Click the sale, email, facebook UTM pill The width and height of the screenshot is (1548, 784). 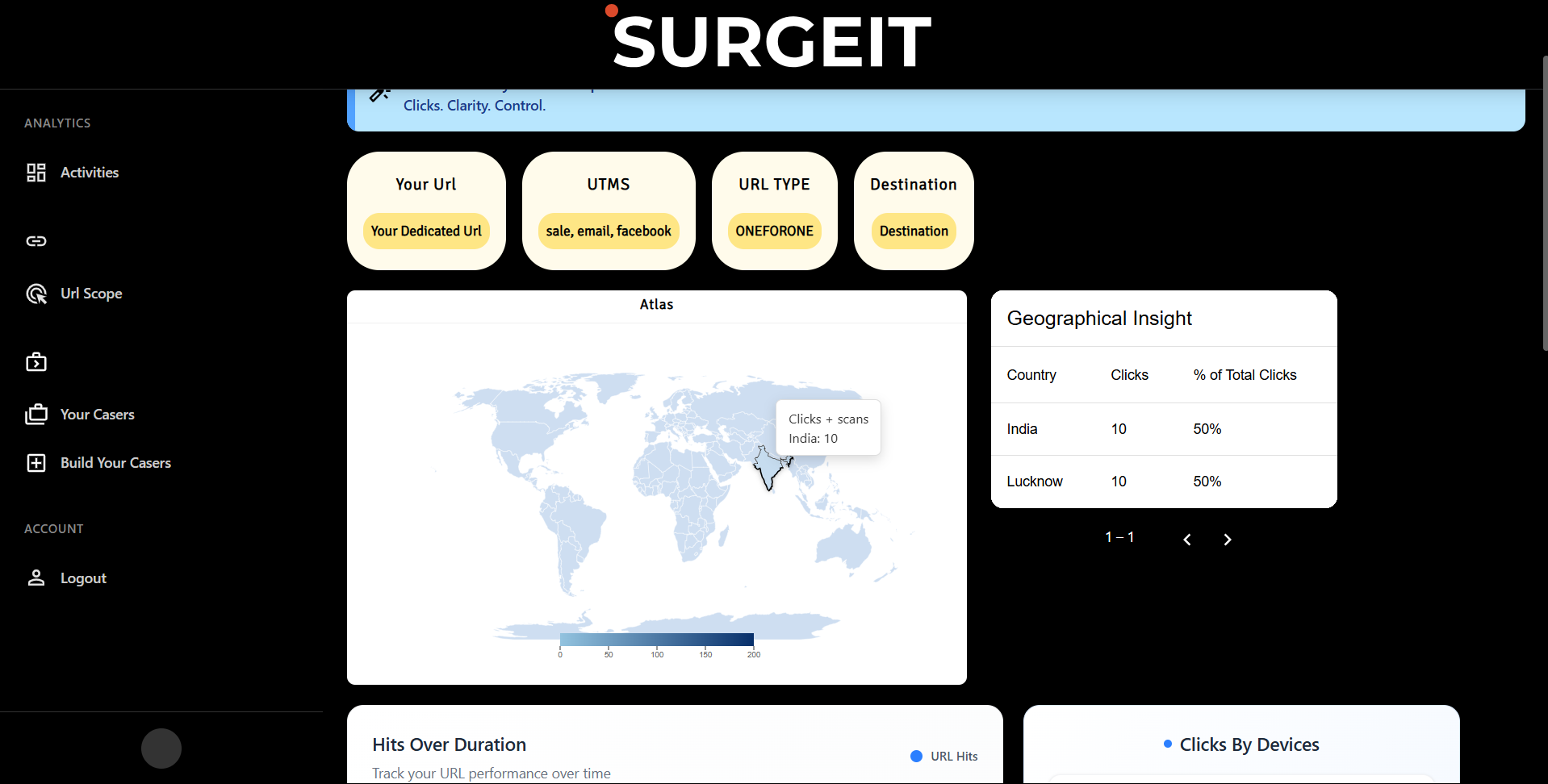pyautogui.click(x=609, y=231)
